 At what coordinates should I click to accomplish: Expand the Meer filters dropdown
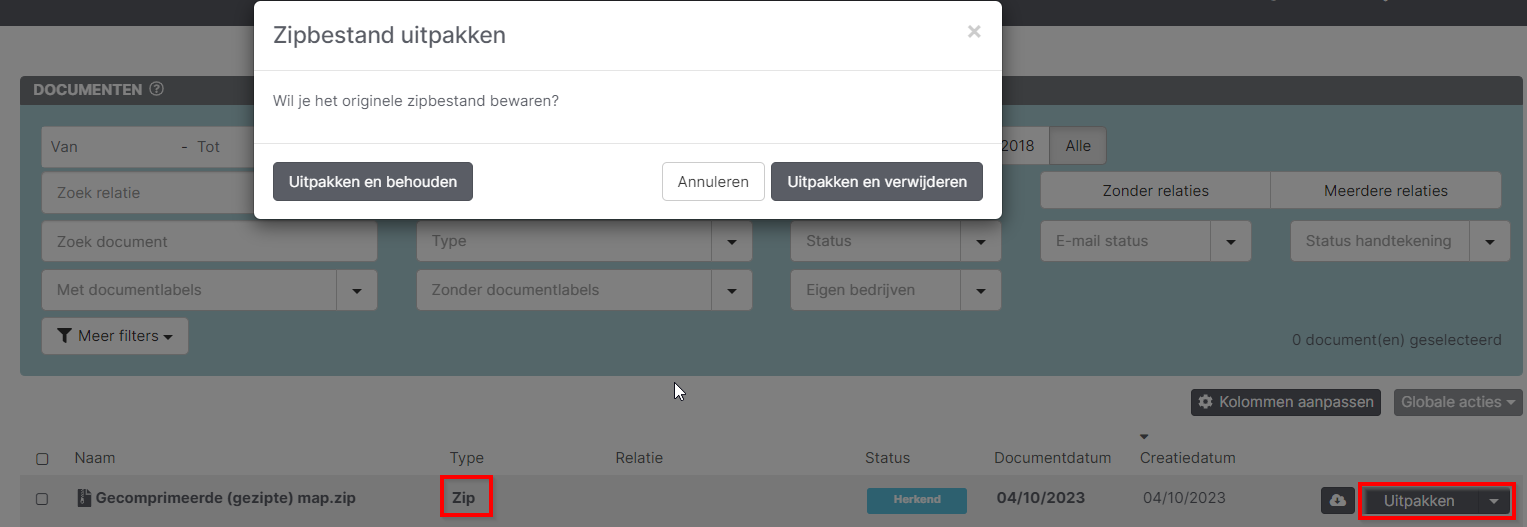(x=115, y=336)
